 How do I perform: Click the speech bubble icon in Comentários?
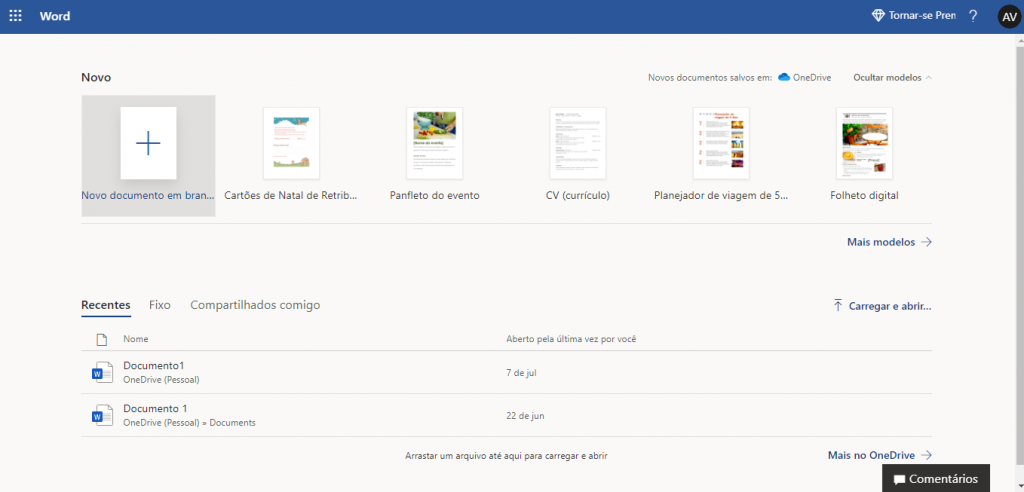click(x=899, y=480)
